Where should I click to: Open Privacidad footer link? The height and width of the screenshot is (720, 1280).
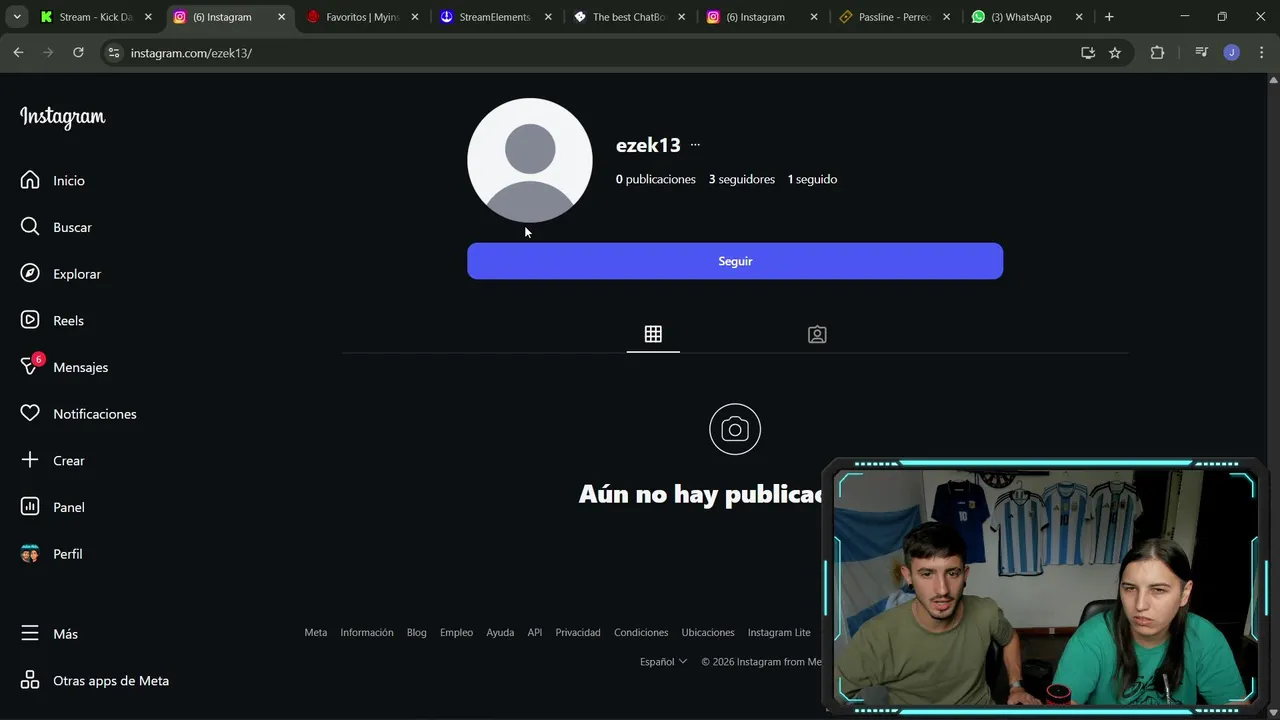(578, 632)
